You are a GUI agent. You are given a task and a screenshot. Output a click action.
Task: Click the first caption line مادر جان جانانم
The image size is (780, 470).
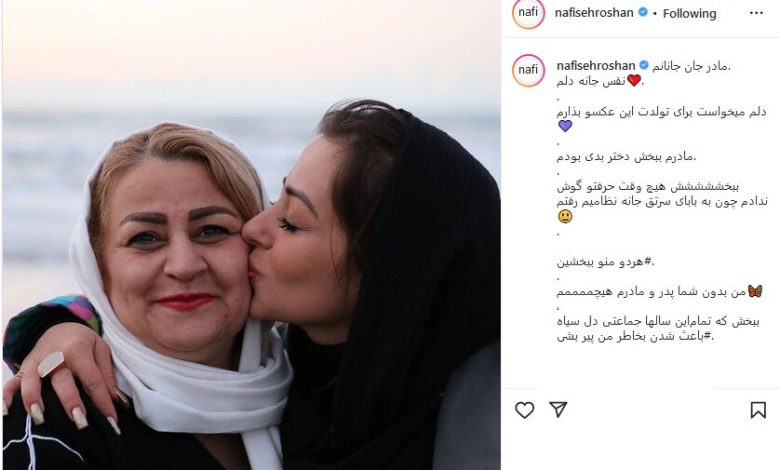691,66
